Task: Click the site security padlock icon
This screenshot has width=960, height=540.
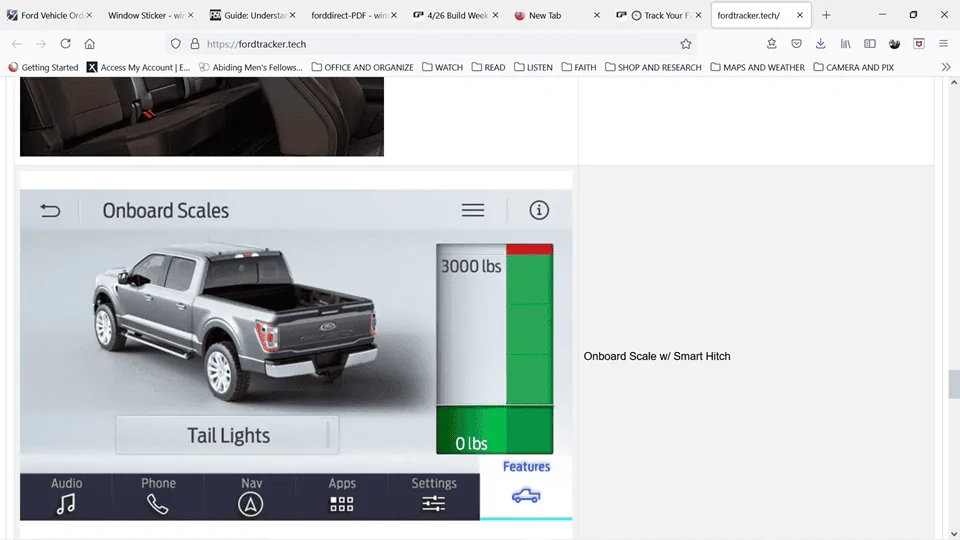Action: pos(195,43)
